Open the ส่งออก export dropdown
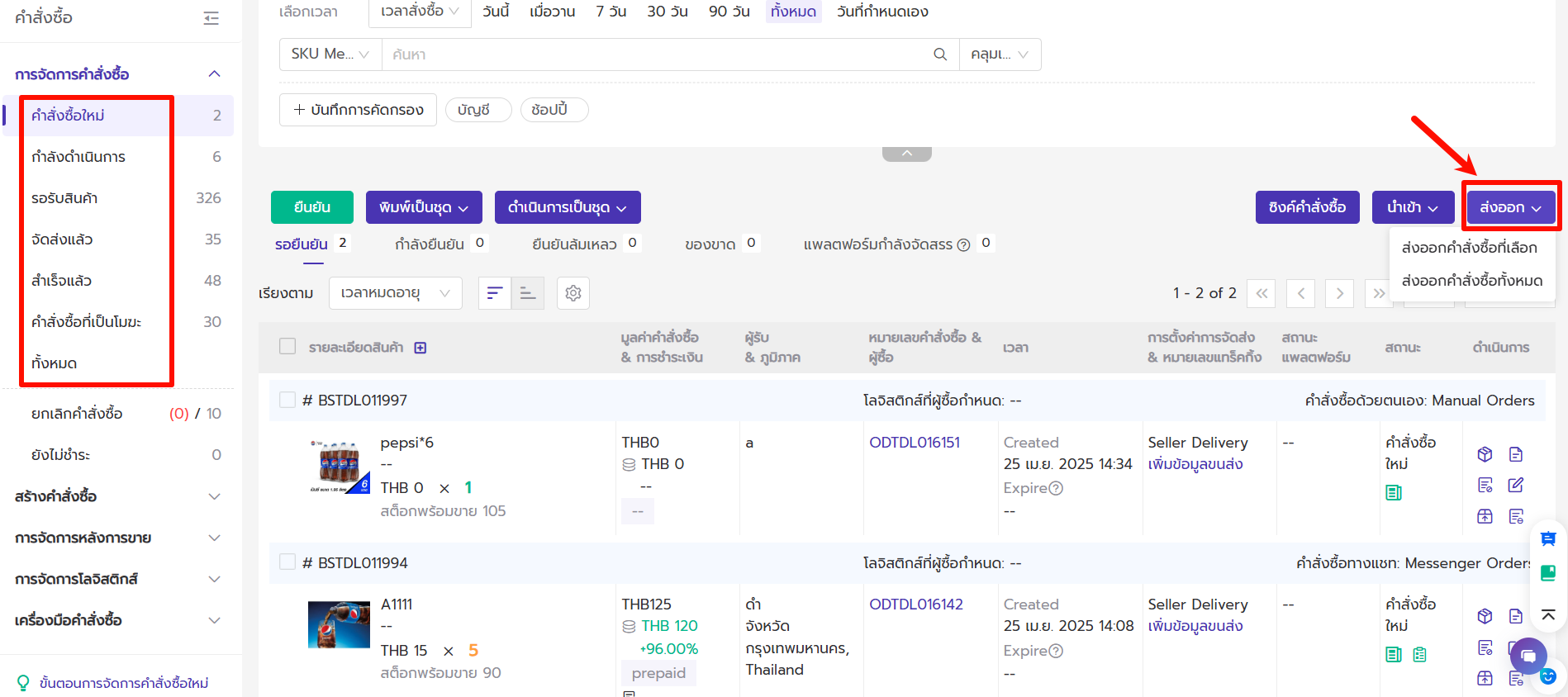Screen dimensions: 1568x697 coord(1511,207)
